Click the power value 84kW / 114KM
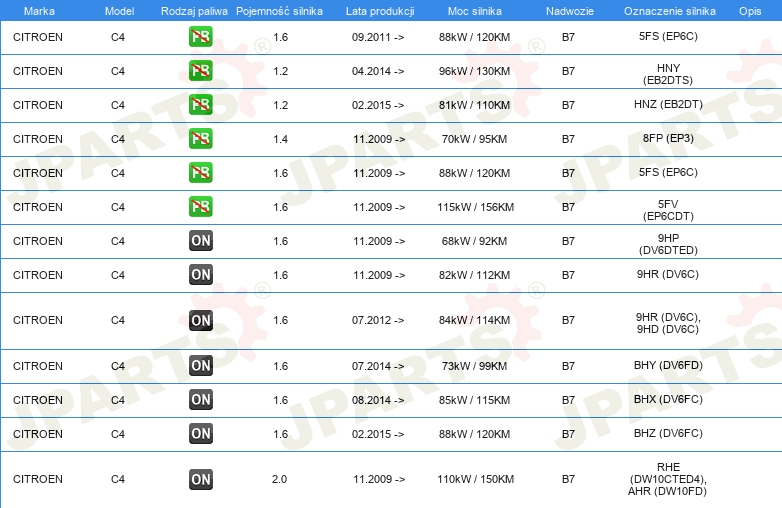 pos(474,320)
